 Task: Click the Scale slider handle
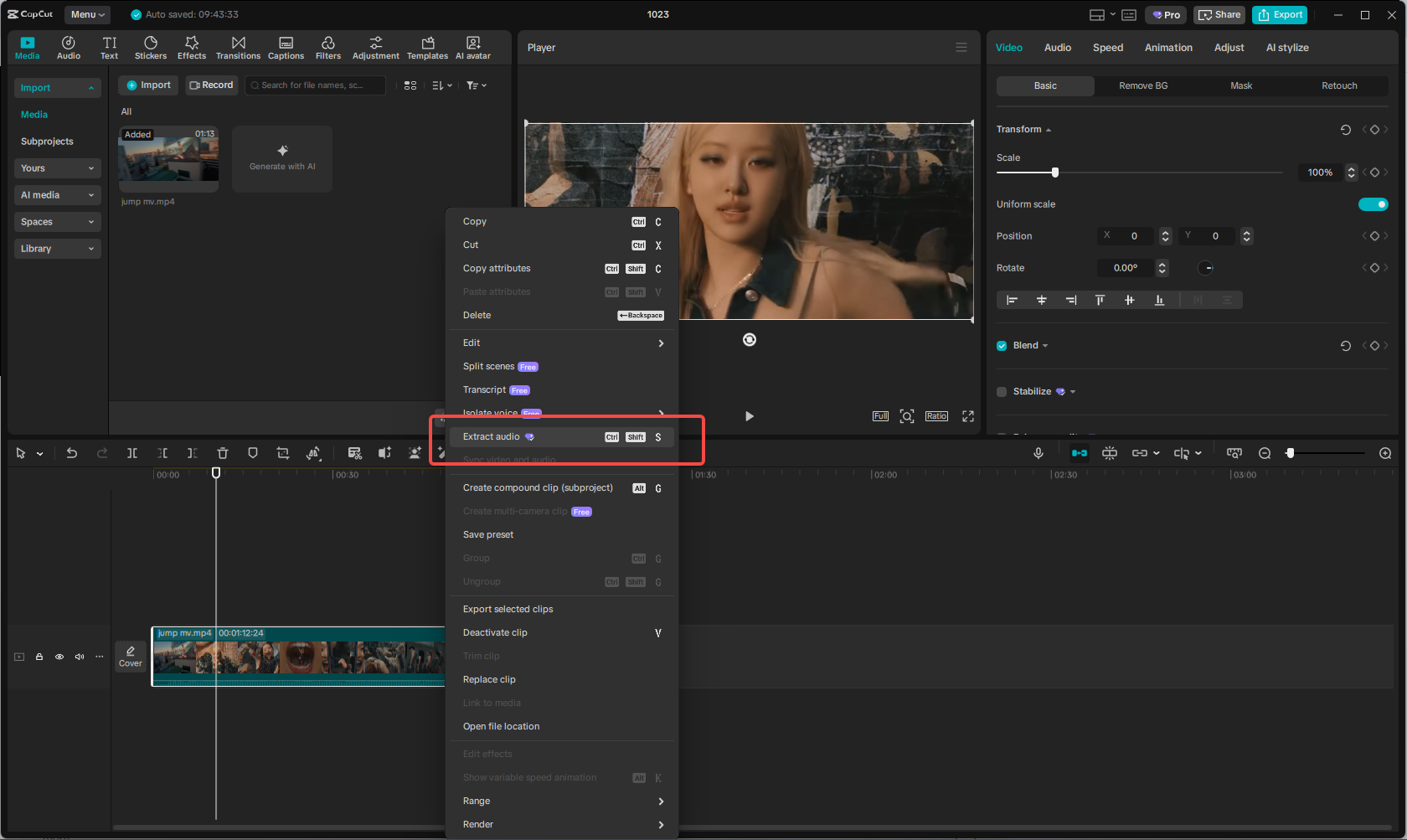coord(1054,172)
